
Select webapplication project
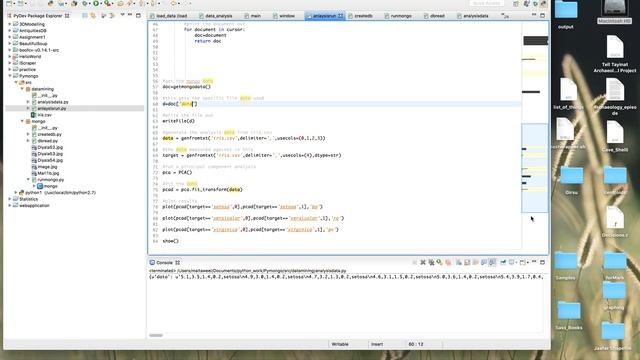coord(34,206)
